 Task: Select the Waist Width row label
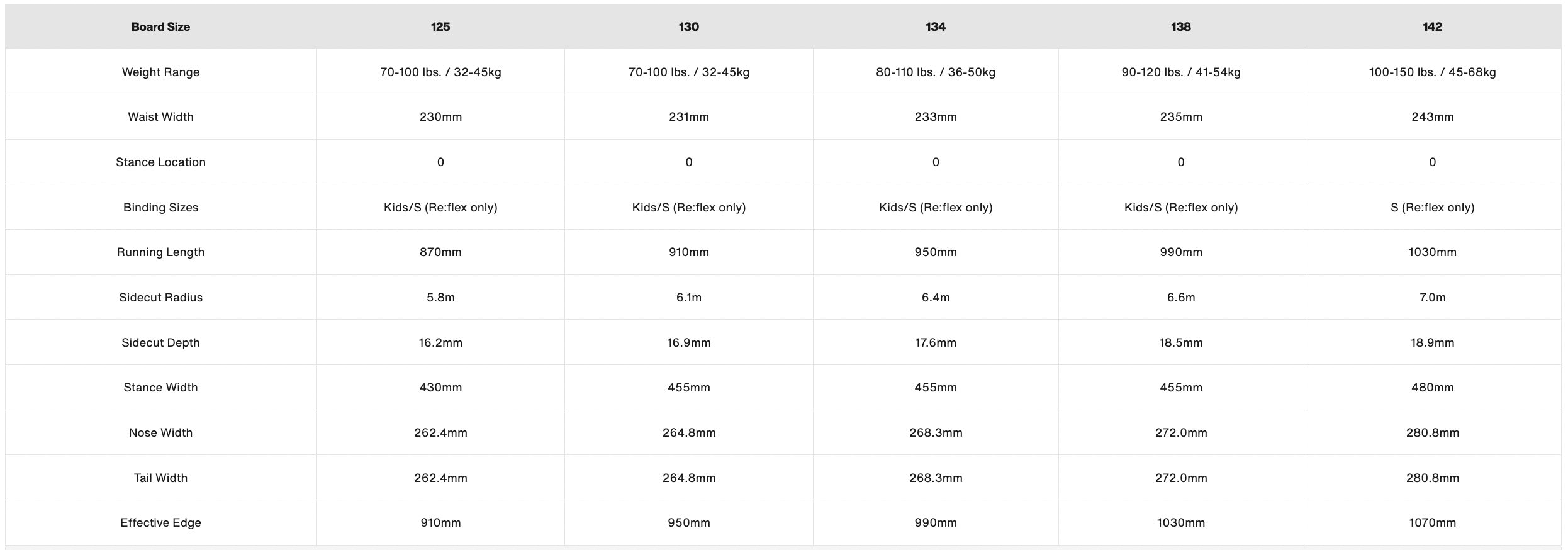click(x=160, y=117)
